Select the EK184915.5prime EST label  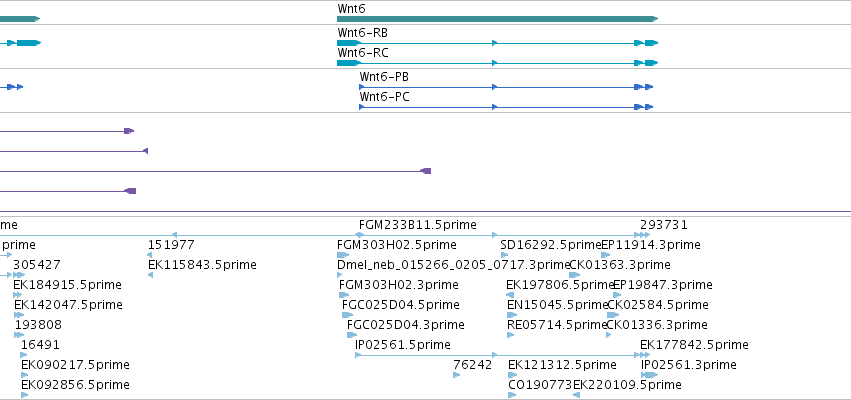(x=67, y=285)
